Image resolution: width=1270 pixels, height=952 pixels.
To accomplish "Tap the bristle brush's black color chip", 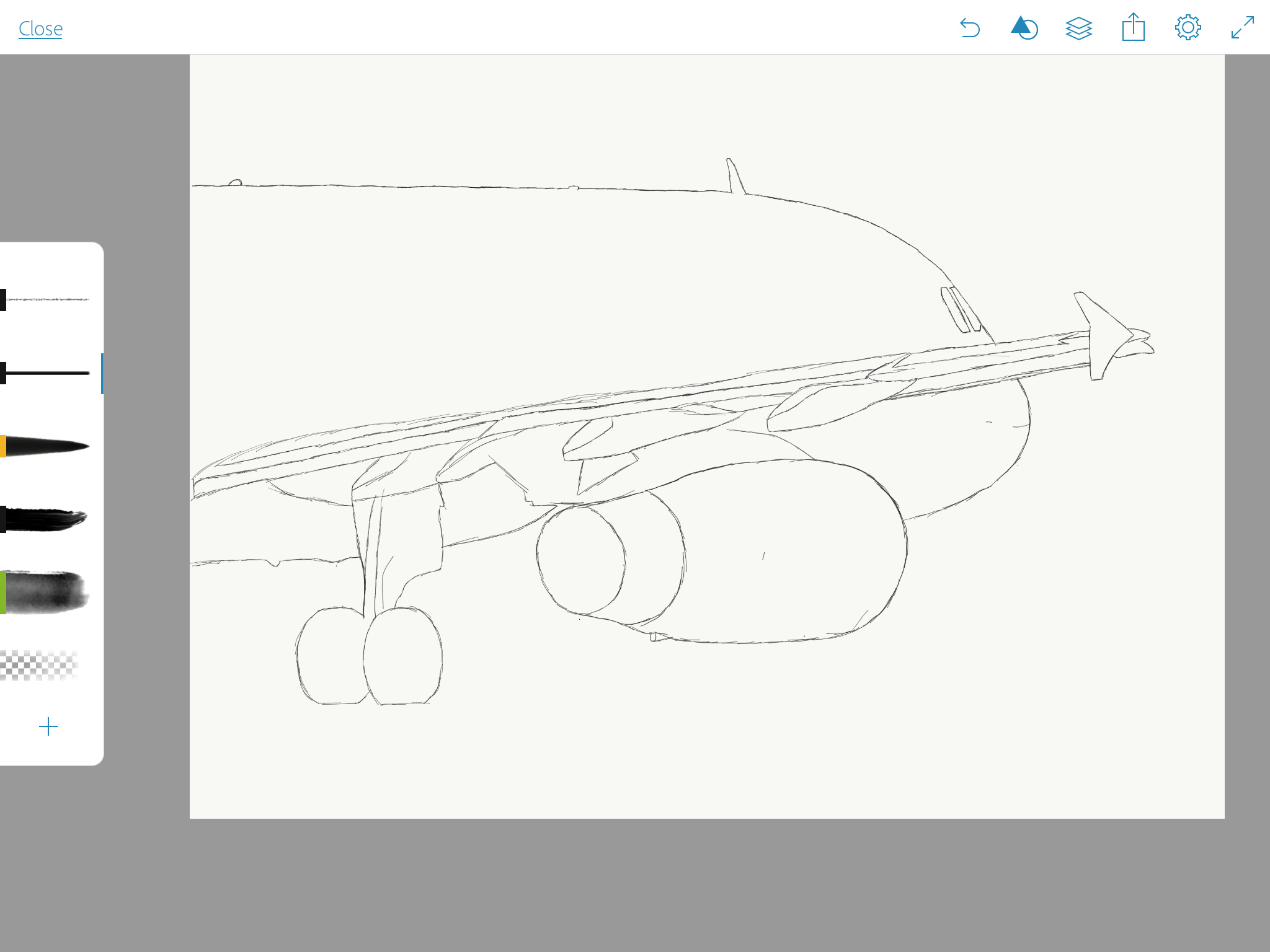I will pyautogui.click(x=3, y=519).
